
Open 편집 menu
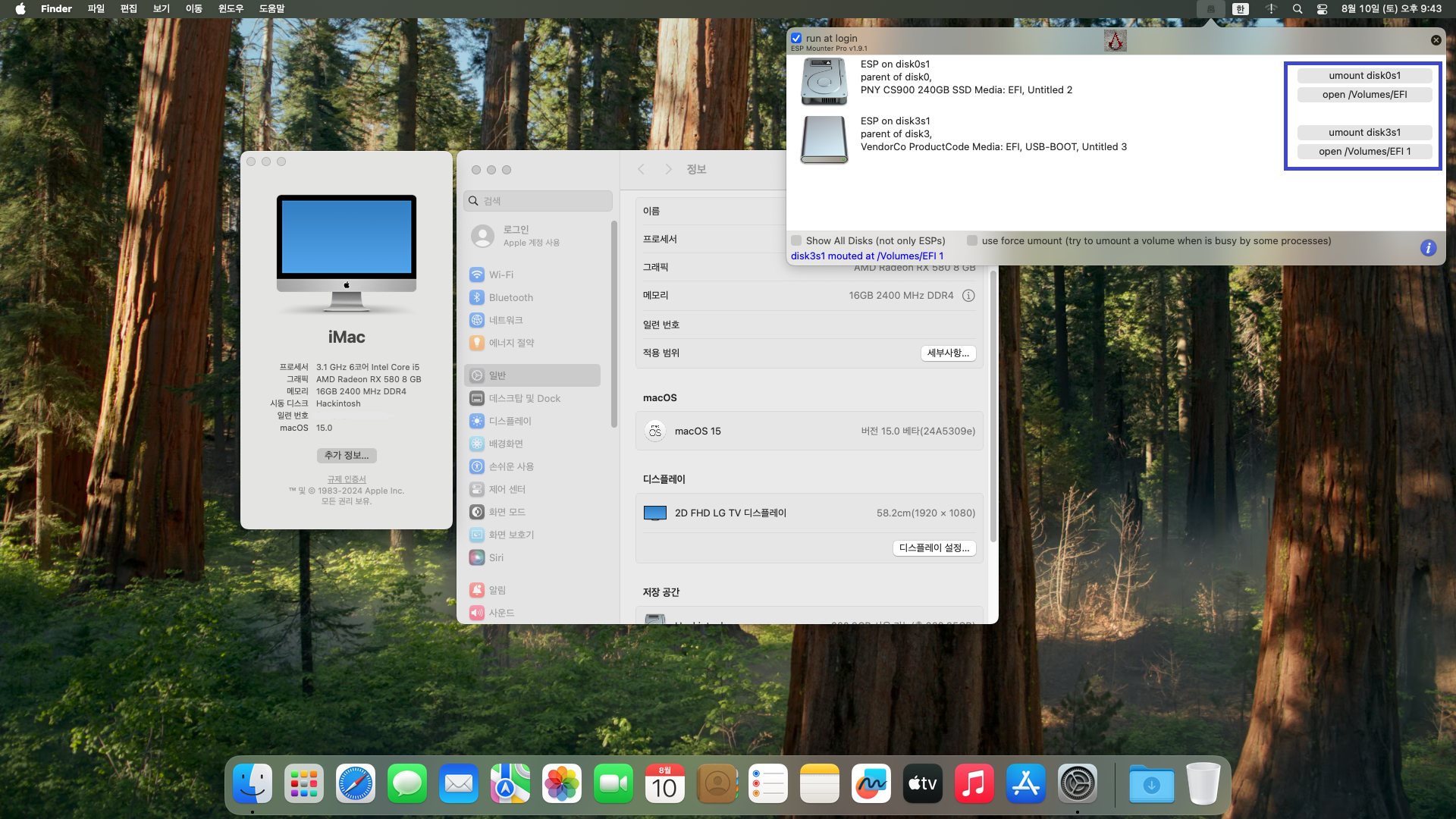129,9
